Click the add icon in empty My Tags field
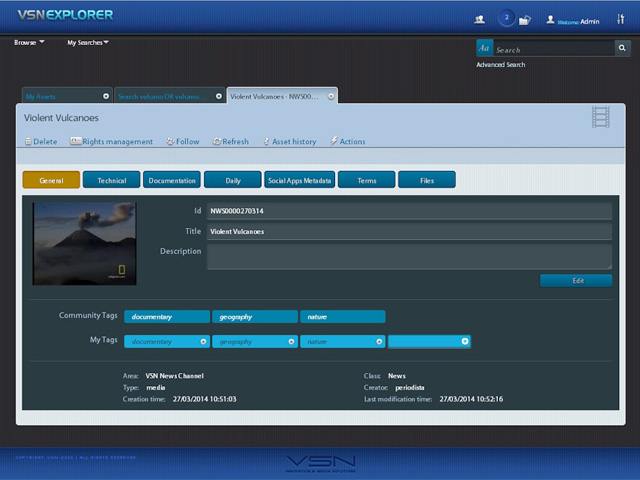This screenshot has height=480, width=640. tap(464, 341)
